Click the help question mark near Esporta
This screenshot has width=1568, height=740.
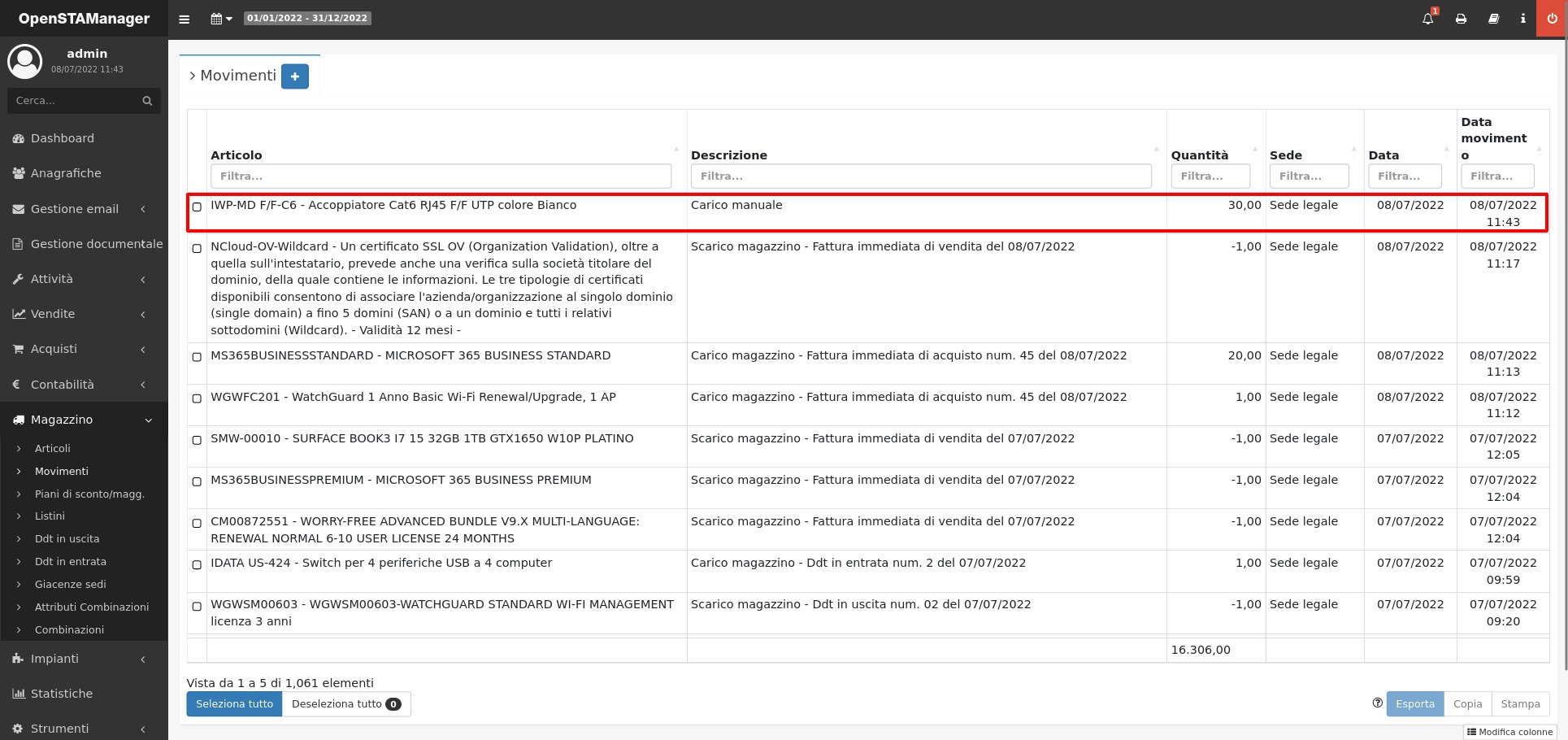1377,703
